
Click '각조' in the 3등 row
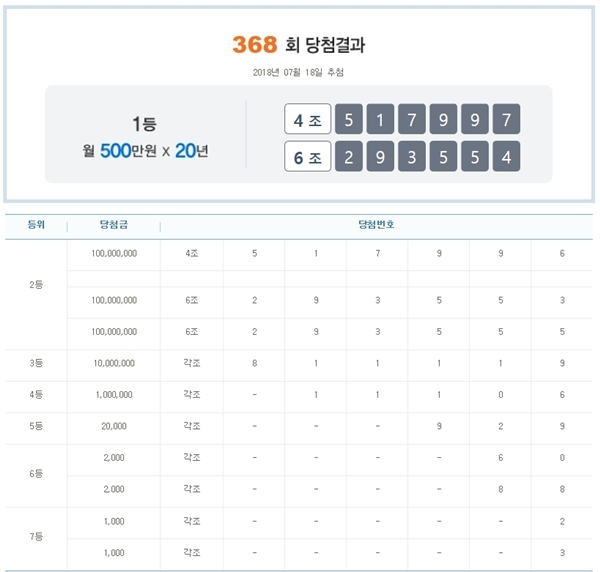[192, 363]
